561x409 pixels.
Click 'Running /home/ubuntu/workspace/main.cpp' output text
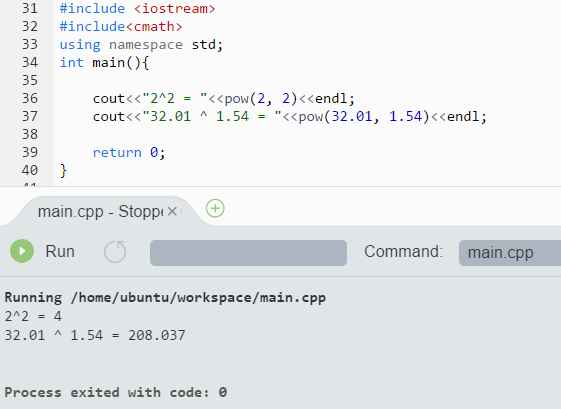point(165,298)
